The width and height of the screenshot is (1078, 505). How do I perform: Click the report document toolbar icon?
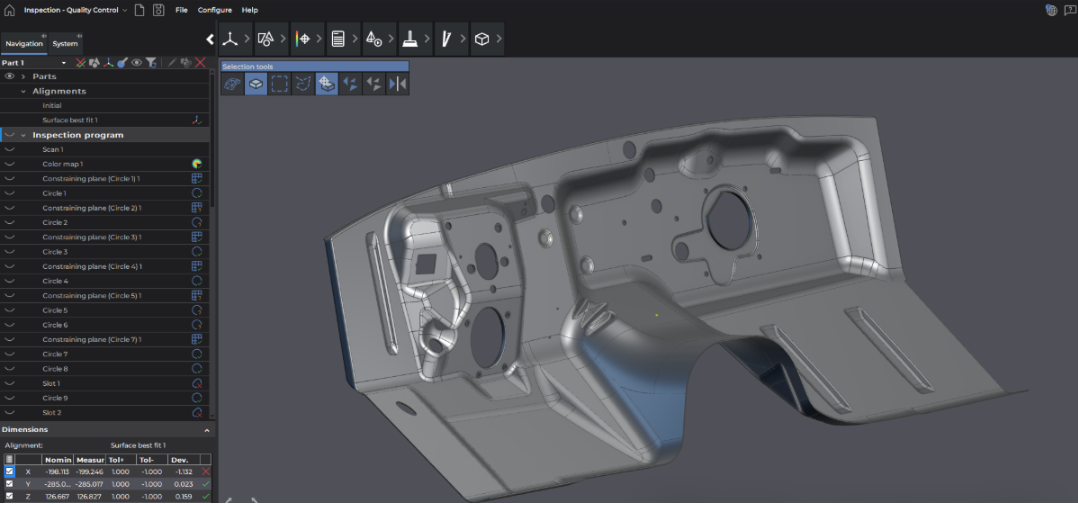[x=338, y=39]
